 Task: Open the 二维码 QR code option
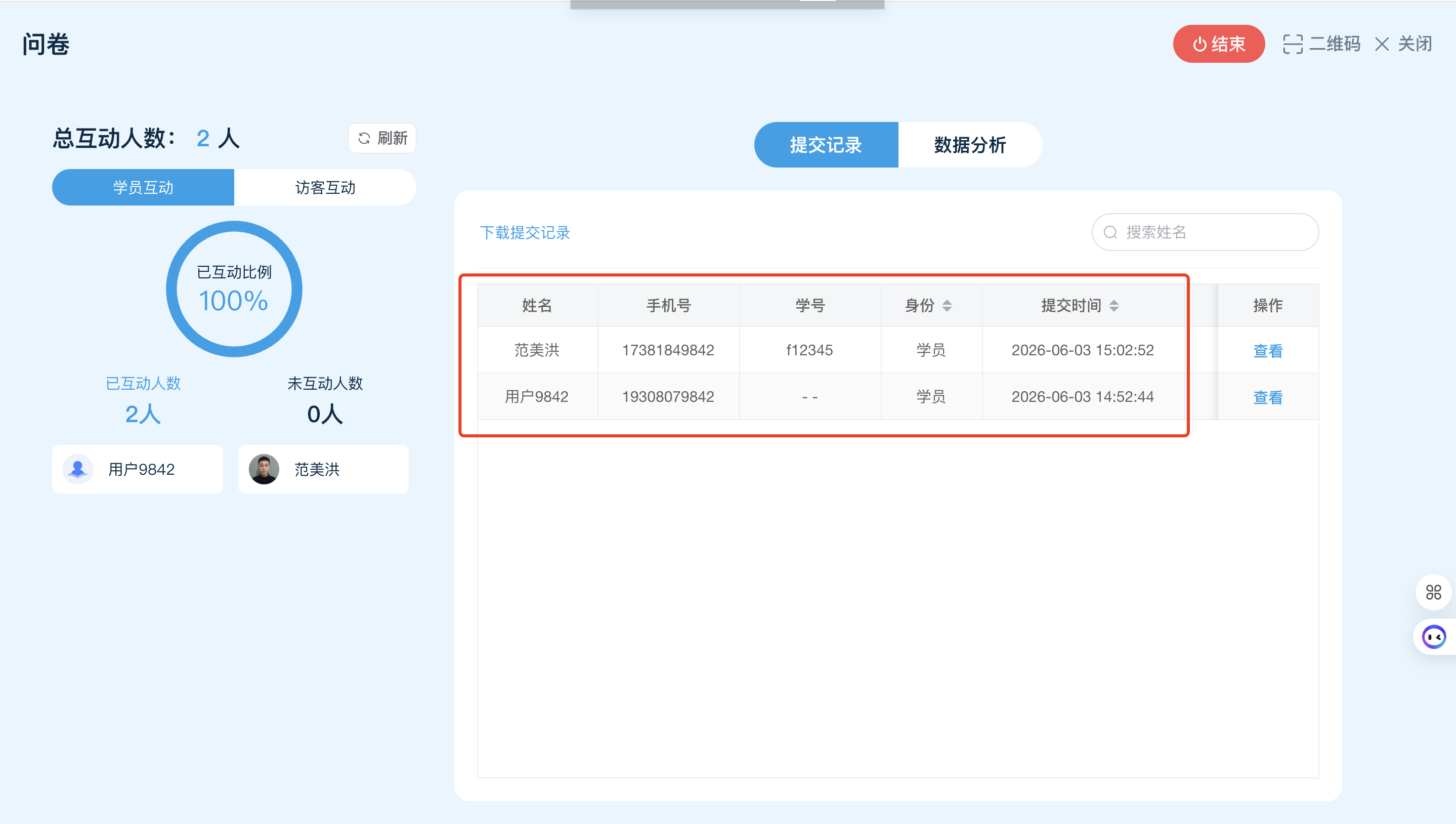coord(1321,44)
